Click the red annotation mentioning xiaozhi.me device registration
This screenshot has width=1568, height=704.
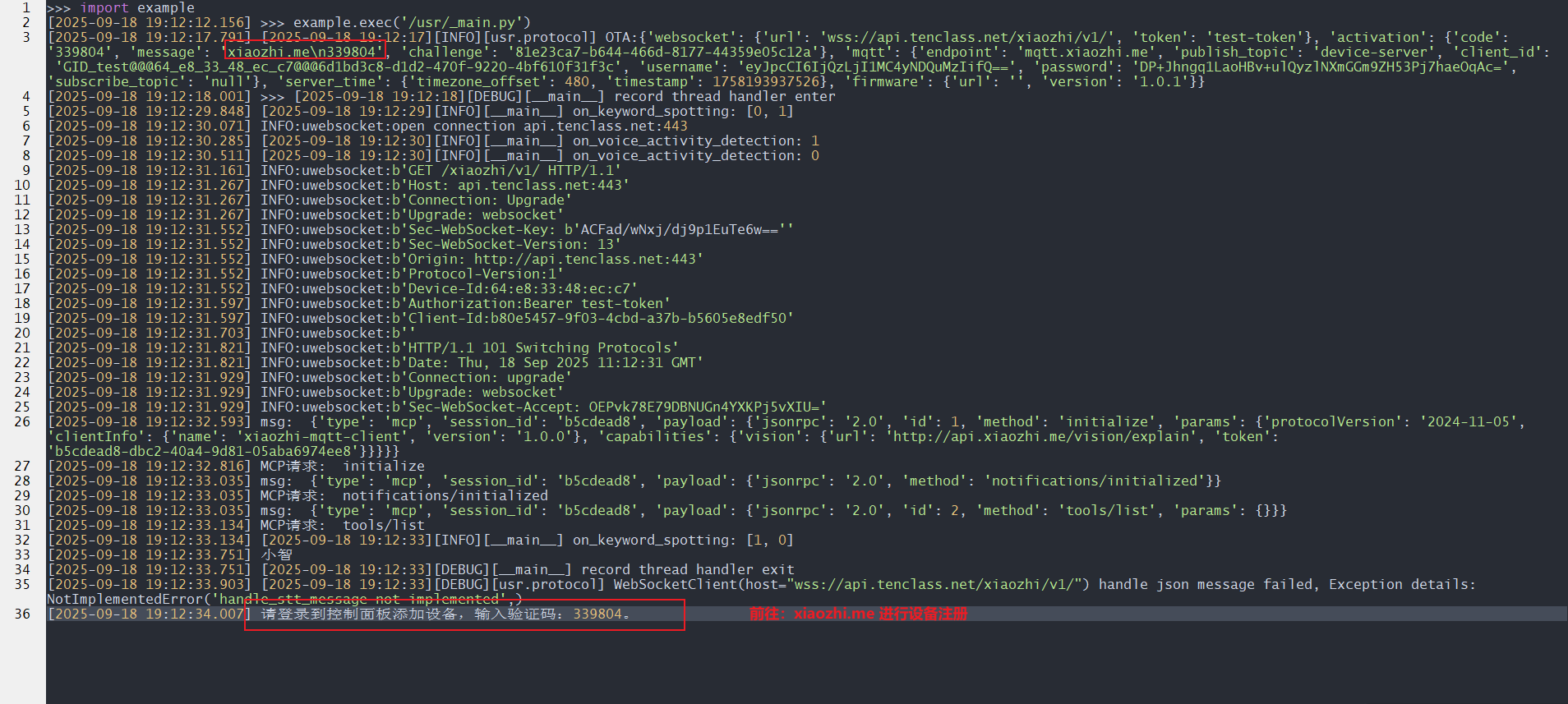tap(858, 614)
